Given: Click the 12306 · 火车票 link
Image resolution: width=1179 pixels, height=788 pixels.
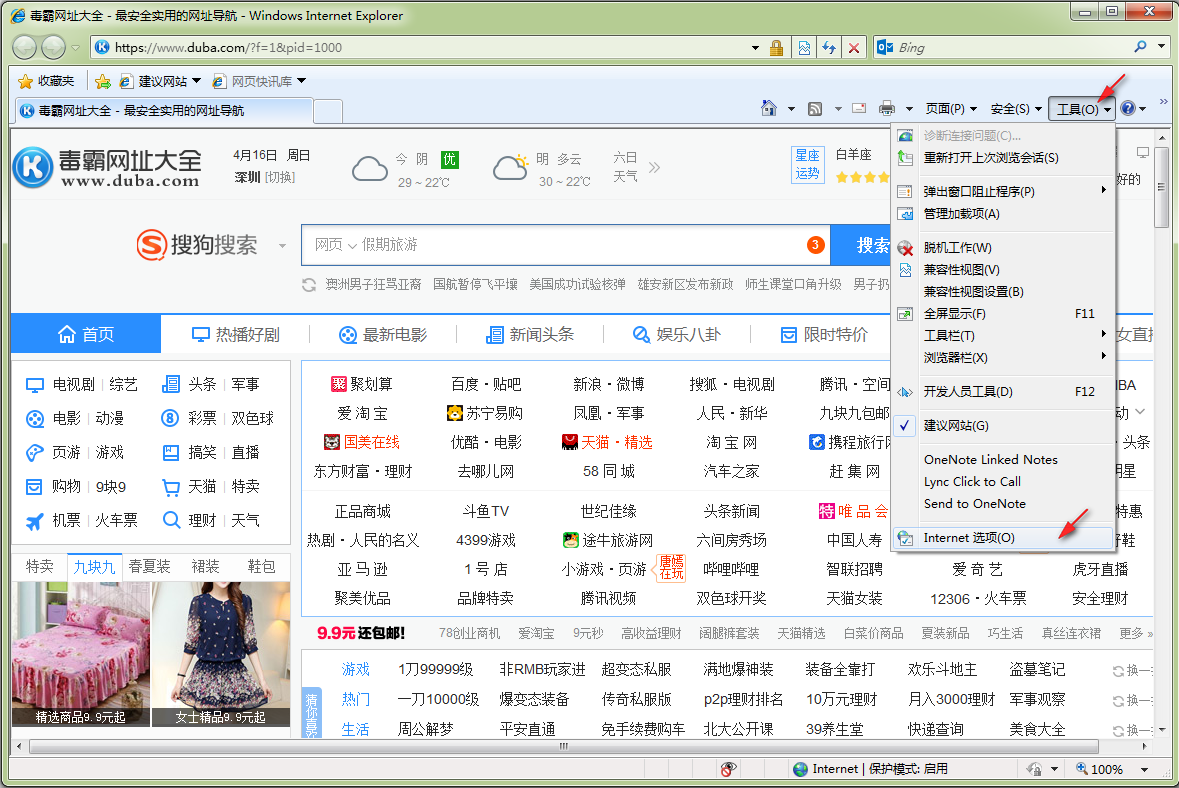Looking at the screenshot, I should click(x=978, y=599).
